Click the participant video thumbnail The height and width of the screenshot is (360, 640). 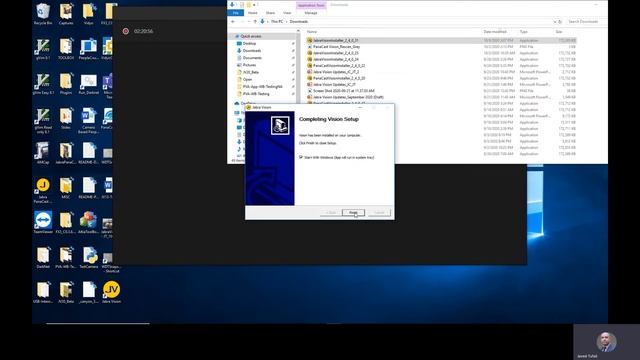tap(607, 342)
